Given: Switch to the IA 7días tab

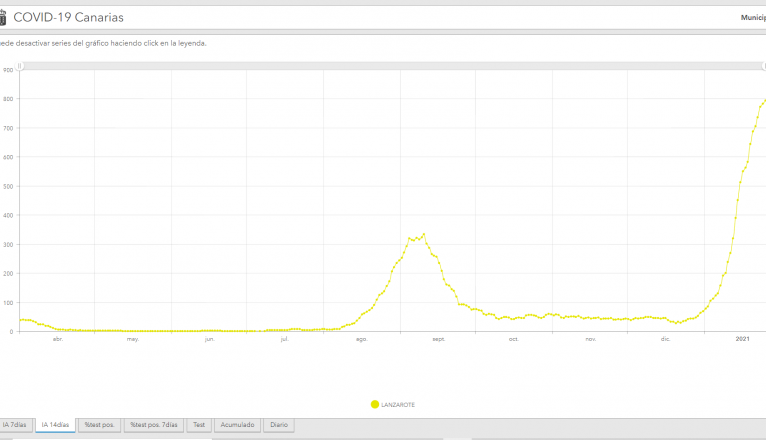Looking at the screenshot, I should [15, 425].
